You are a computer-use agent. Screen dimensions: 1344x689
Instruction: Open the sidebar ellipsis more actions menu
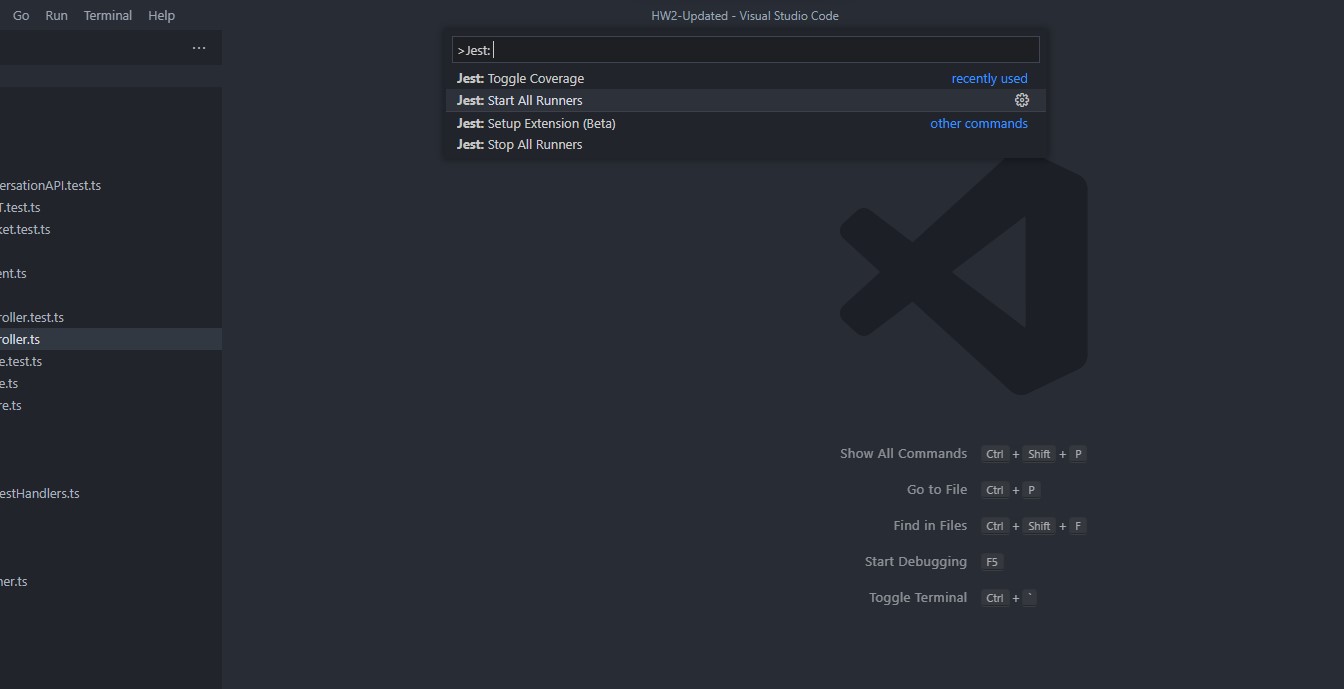pos(199,48)
